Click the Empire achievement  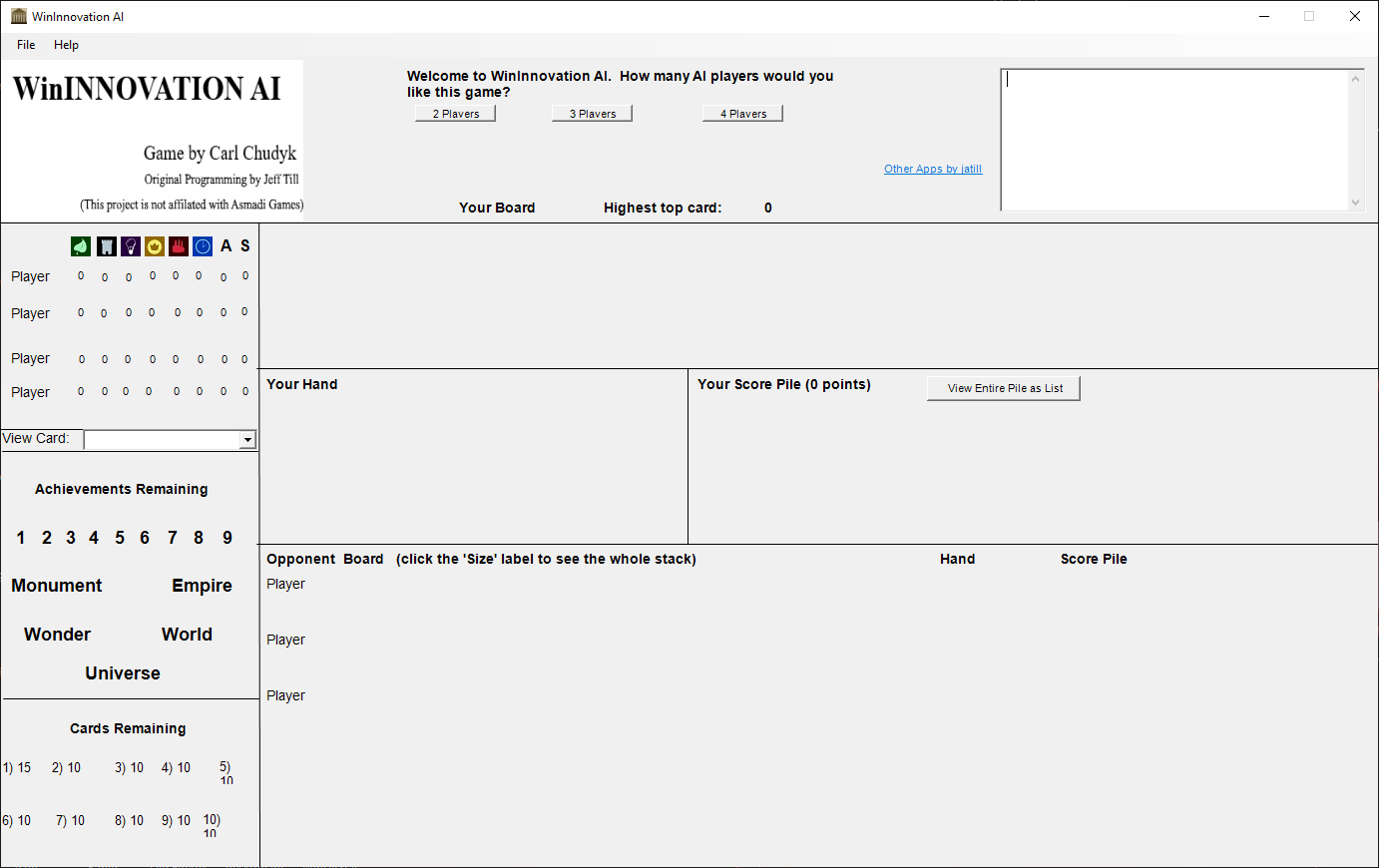coord(202,586)
